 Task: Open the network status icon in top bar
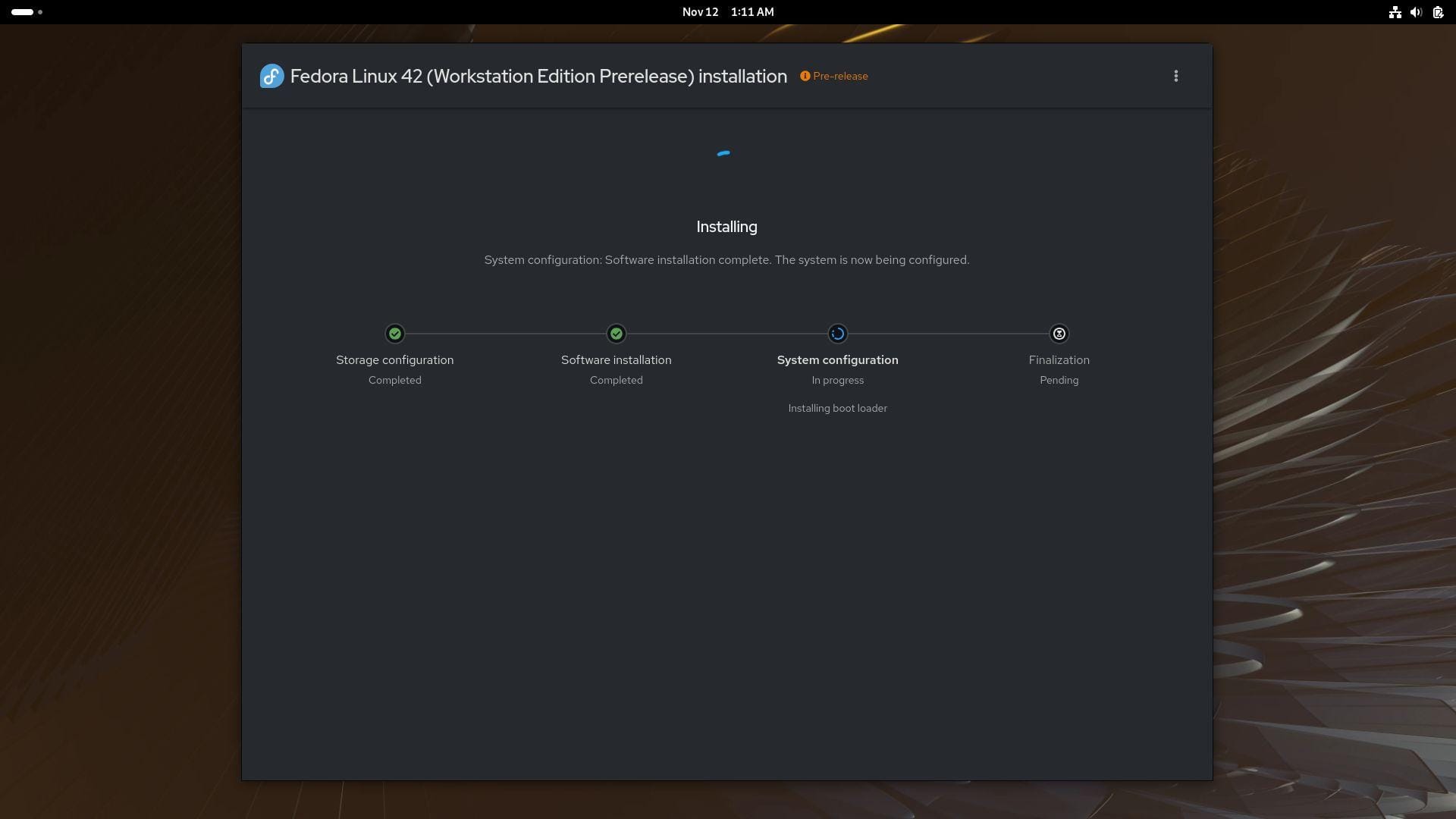pos(1394,12)
